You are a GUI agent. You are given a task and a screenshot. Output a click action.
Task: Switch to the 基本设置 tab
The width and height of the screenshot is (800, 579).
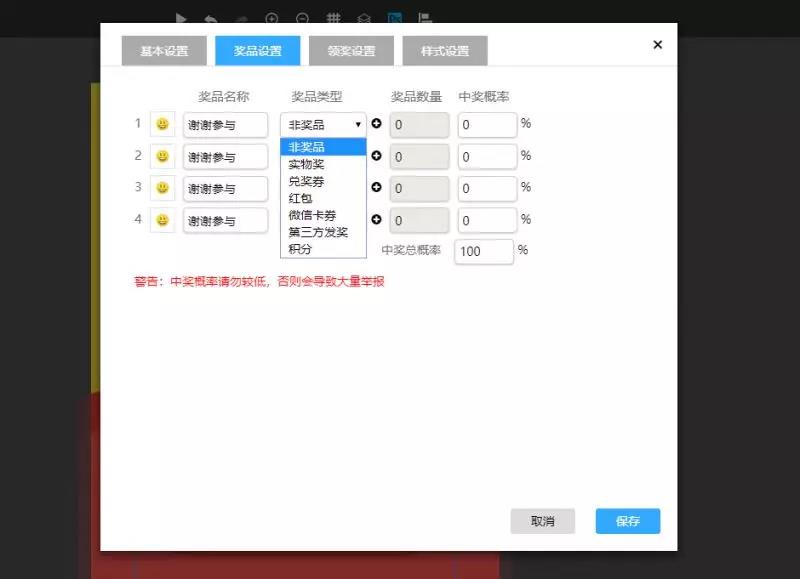(164, 51)
